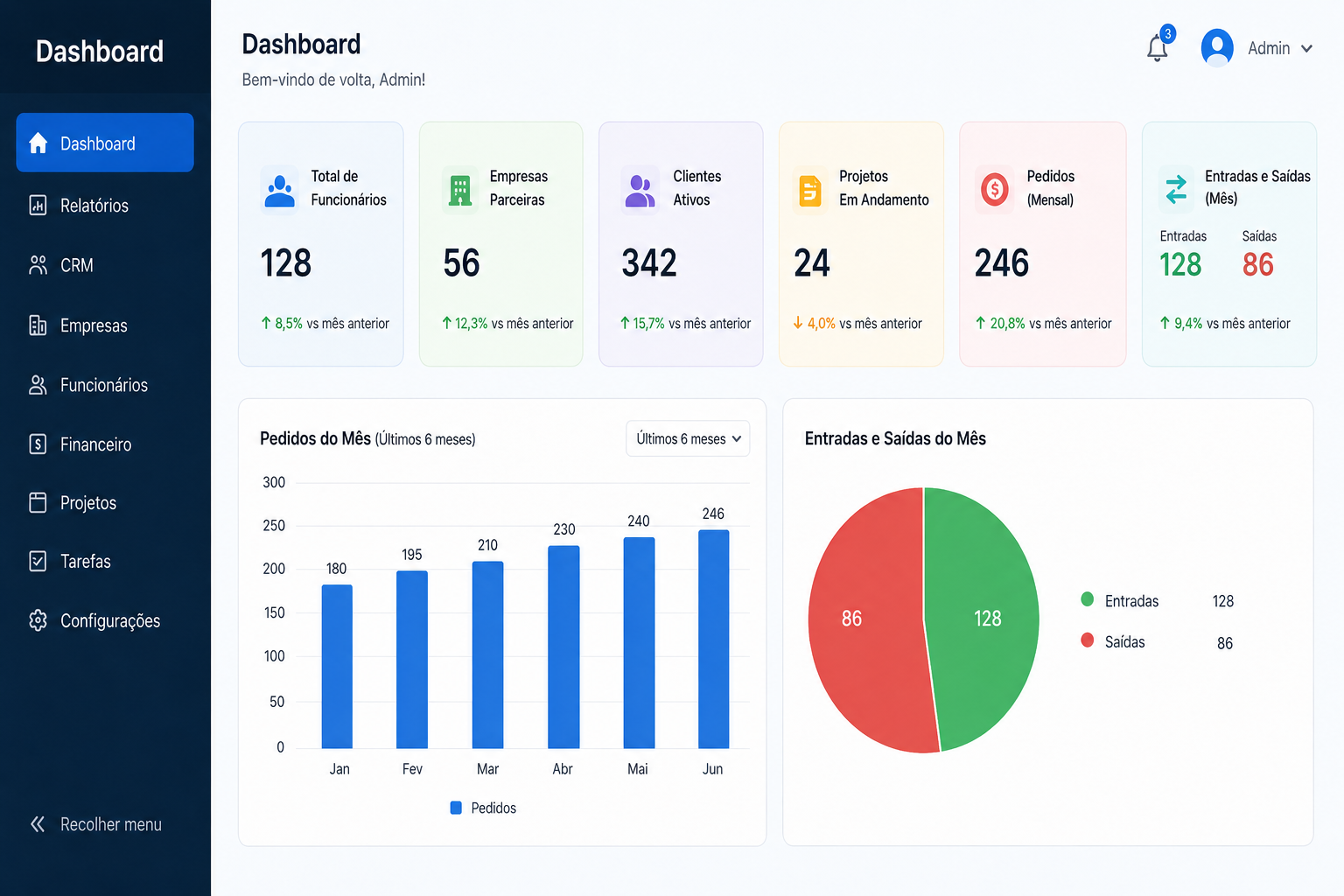Open the Projetos sidebar item
Image resolution: width=1344 pixels, height=896 pixels.
pos(105,502)
